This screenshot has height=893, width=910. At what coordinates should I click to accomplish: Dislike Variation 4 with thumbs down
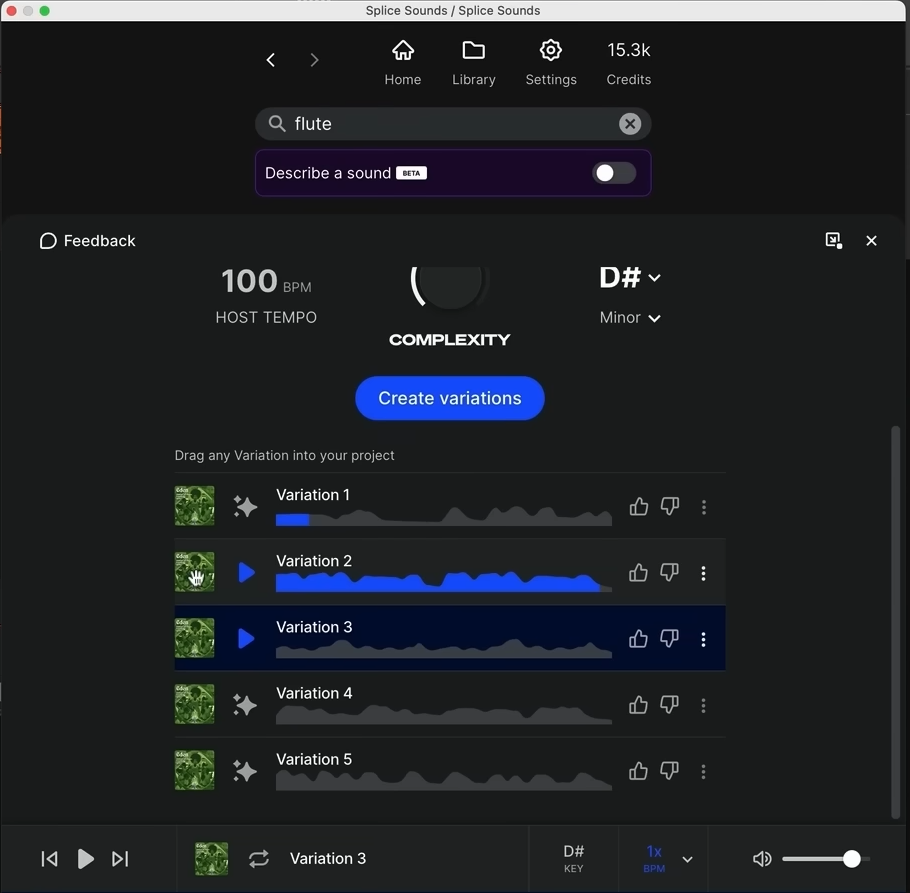(x=670, y=705)
